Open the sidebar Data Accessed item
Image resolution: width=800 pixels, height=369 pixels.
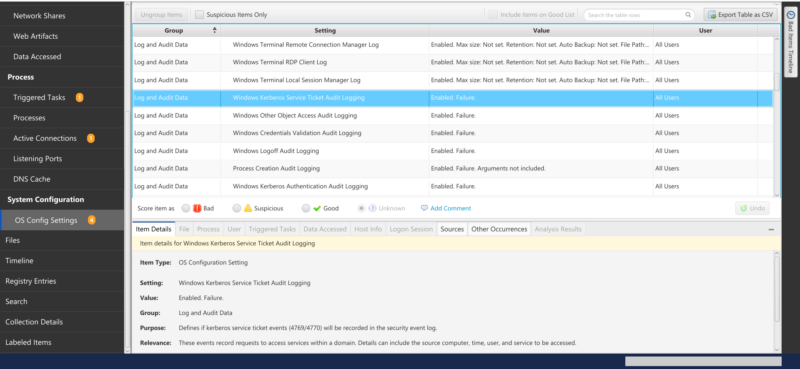click(62, 57)
